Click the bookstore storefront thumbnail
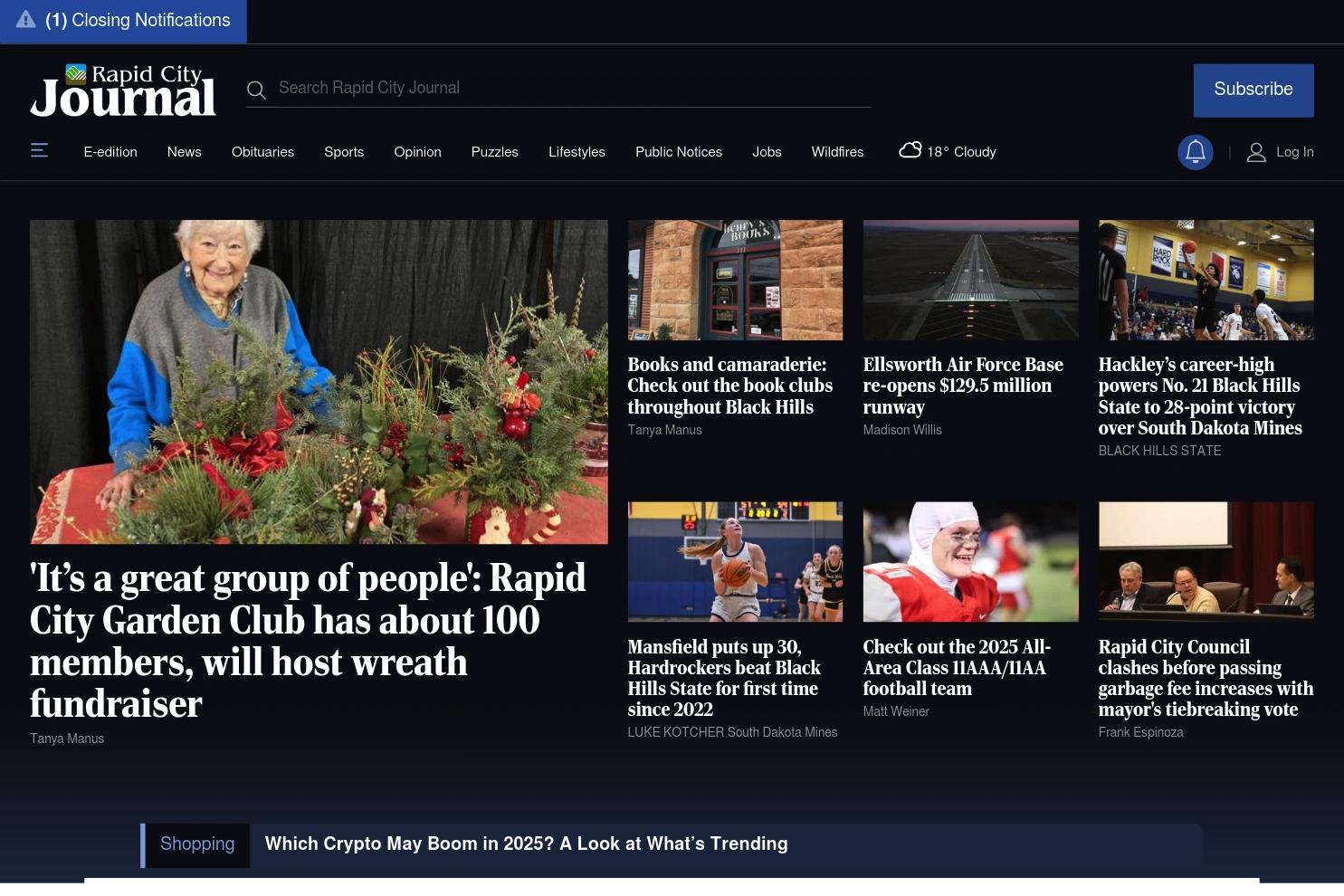Viewport: 1344px width, 896px height. coord(735,281)
